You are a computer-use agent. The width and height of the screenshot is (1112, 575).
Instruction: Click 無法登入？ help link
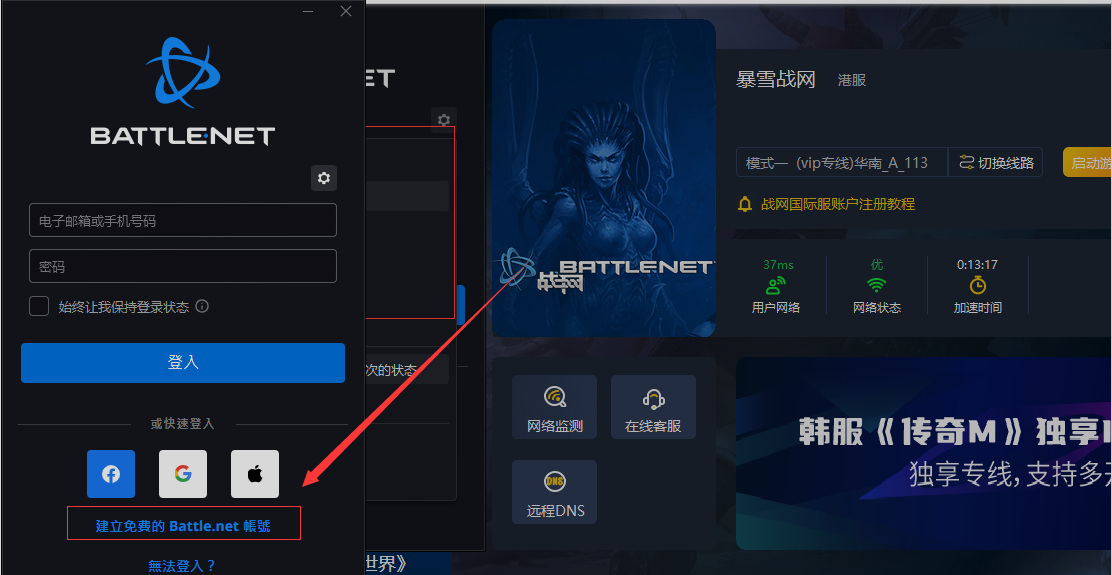tap(182, 566)
